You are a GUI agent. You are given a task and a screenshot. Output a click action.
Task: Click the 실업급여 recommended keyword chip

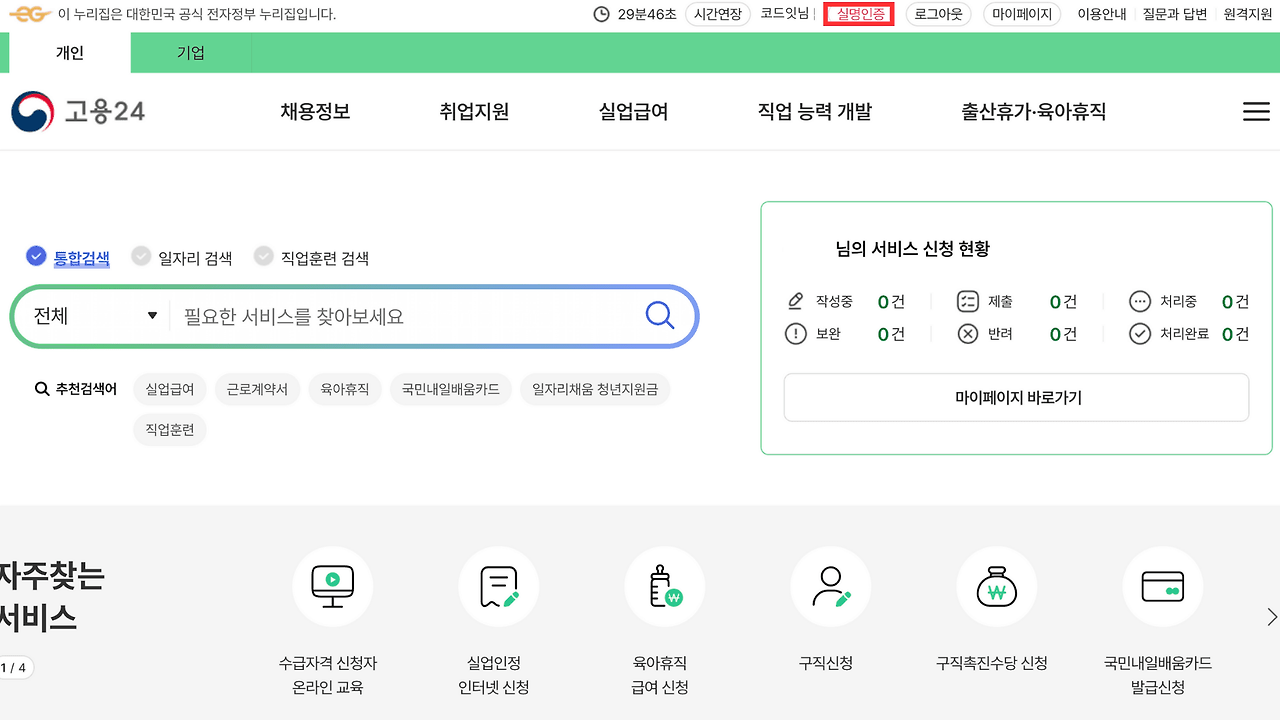tap(169, 389)
